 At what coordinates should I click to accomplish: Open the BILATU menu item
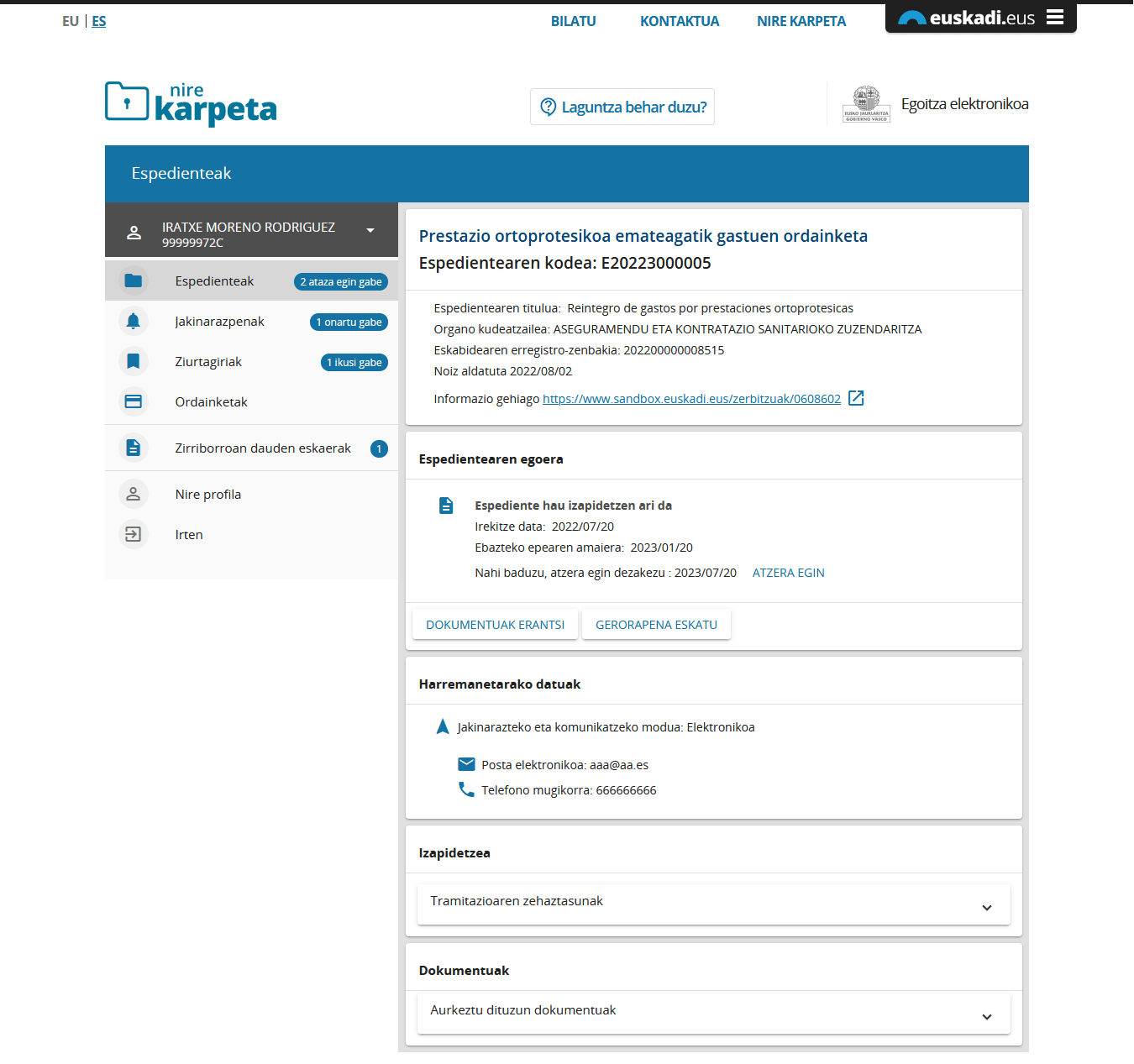tap(574, 21)
